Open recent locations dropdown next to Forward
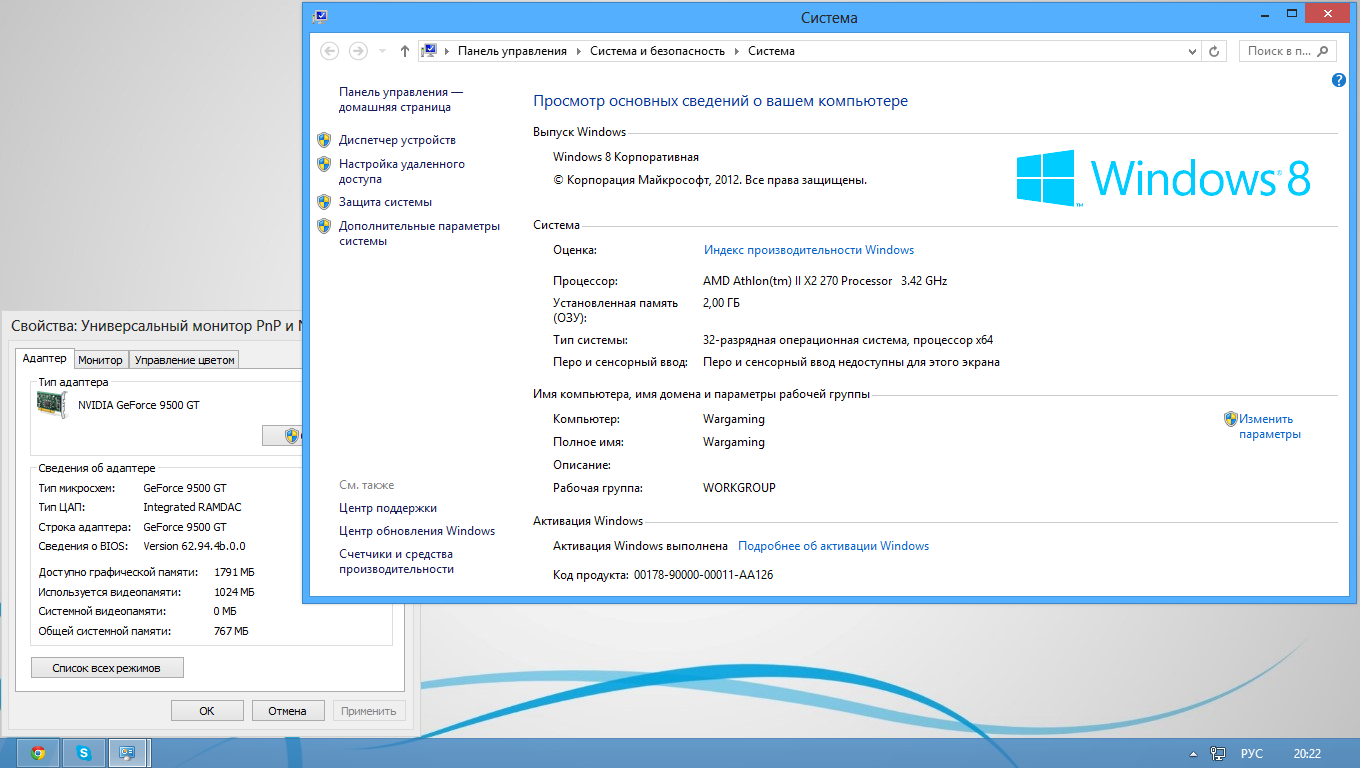The height and width of the screenshot is (768, 1360). (x=383, y=51)
